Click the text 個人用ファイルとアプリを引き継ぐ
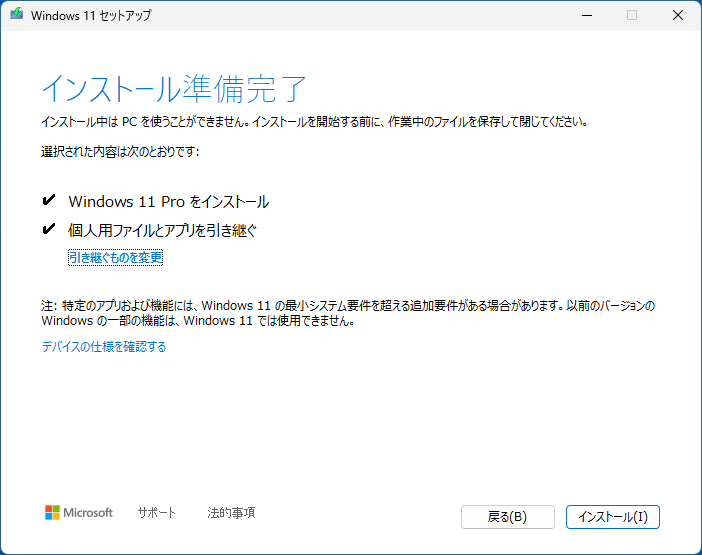The height and width of the screenshot is (555, 702). (x=163, y=231)
